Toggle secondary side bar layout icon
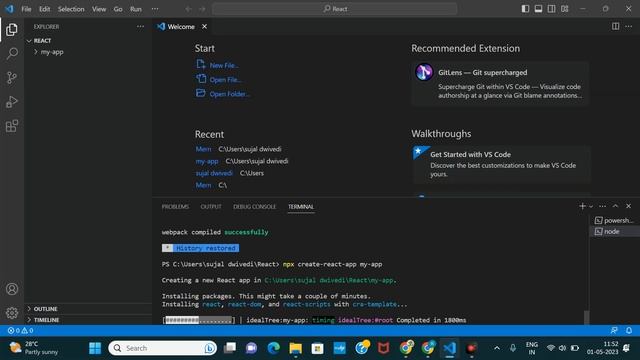This screenshot has height=360, width=640. pyautogui.click(x=551, y=9)
